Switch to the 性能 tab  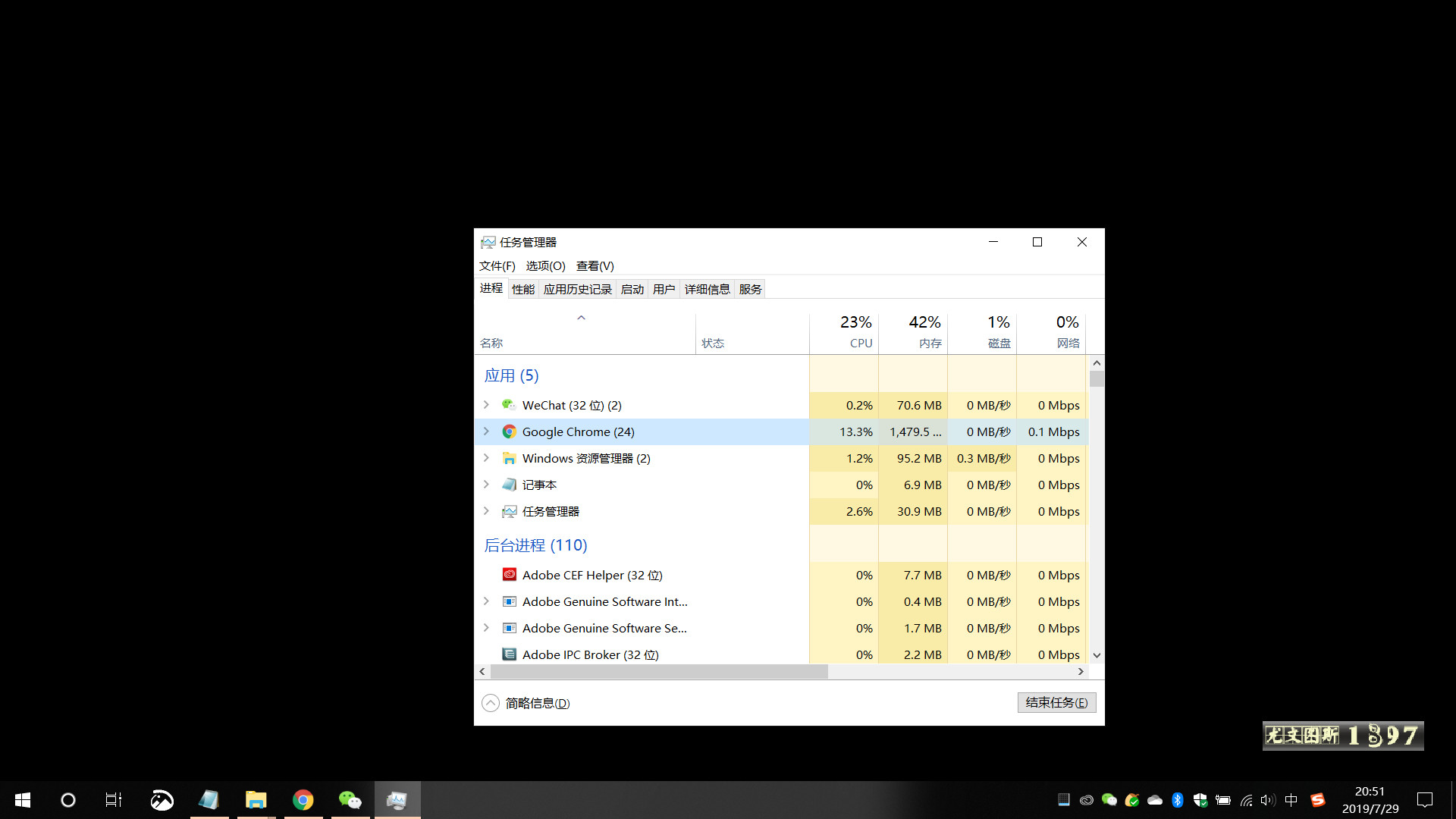pos(522,290)
